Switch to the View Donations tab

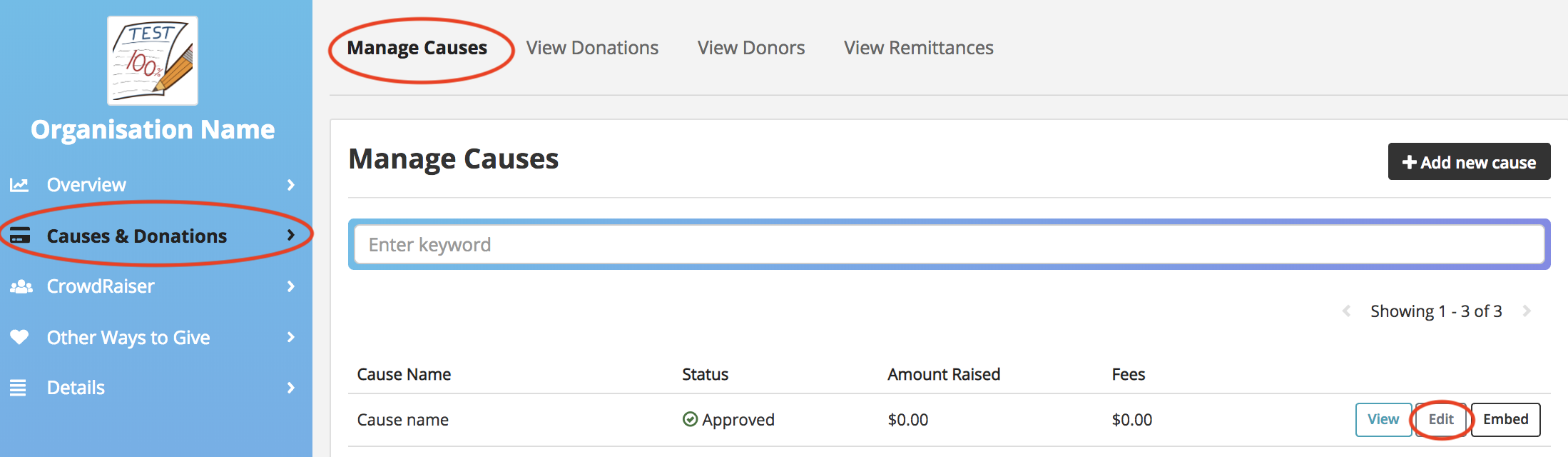592,48
